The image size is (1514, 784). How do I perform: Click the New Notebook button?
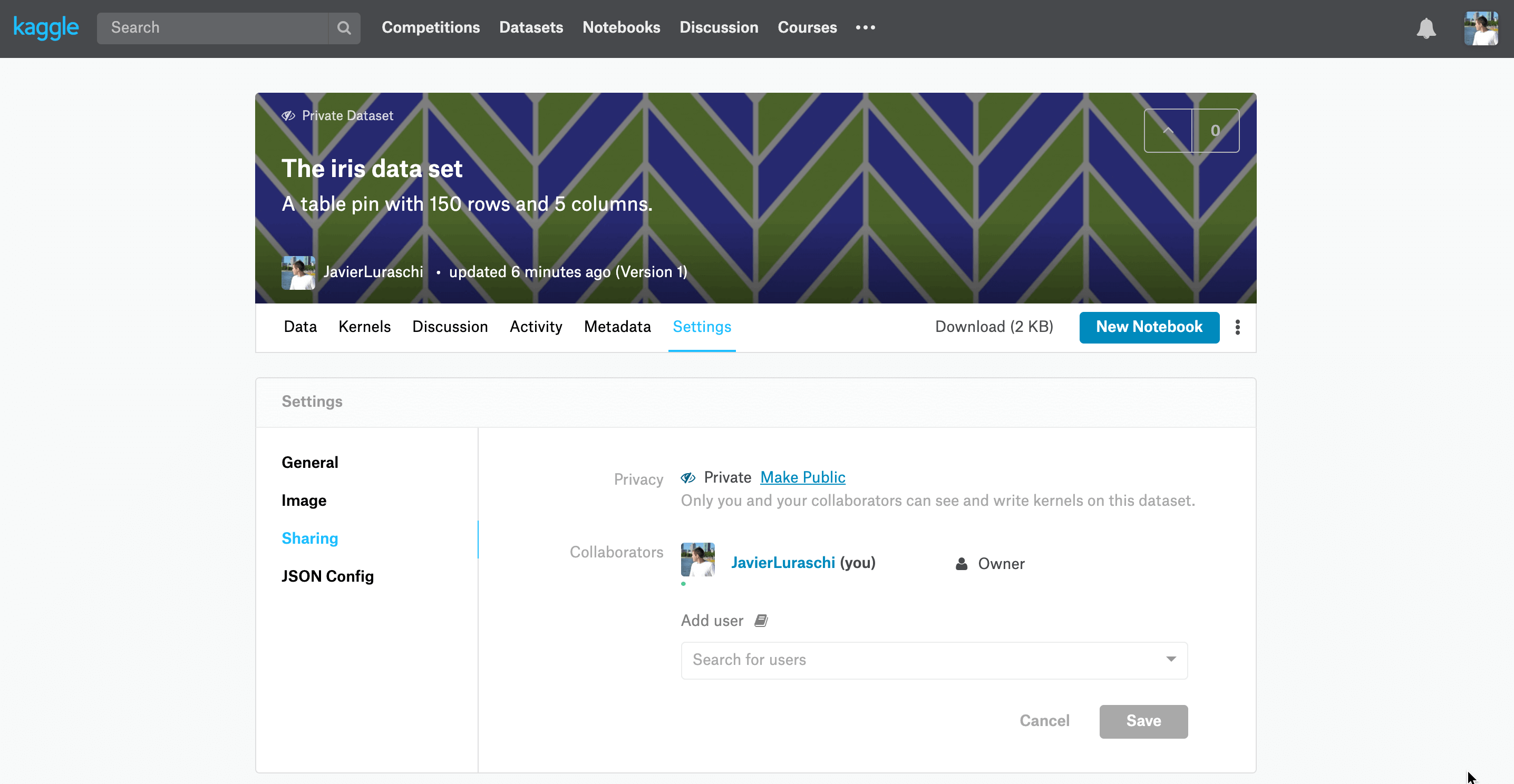point(1149,327)
